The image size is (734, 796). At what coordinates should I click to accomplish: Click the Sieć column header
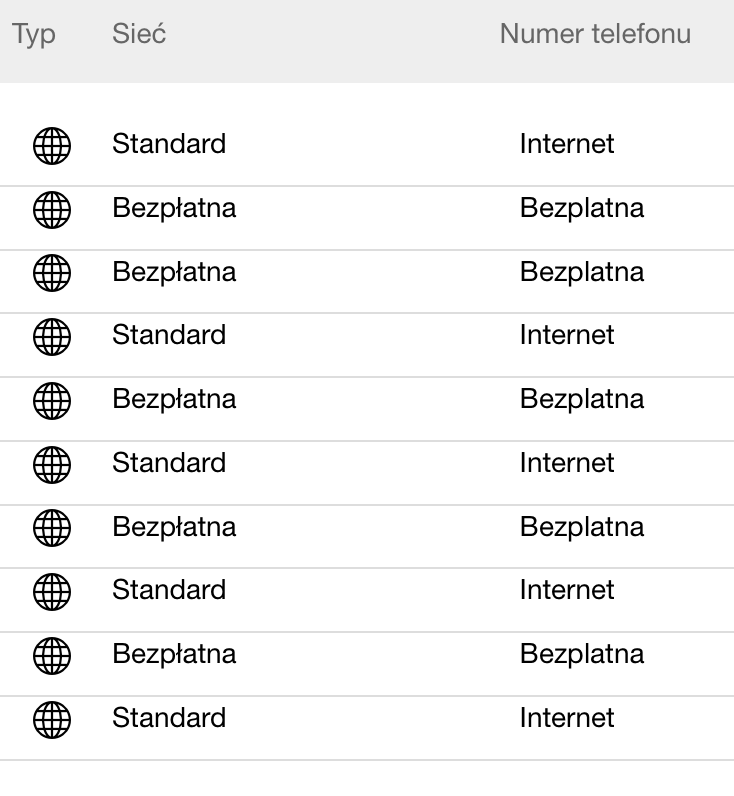139,34
